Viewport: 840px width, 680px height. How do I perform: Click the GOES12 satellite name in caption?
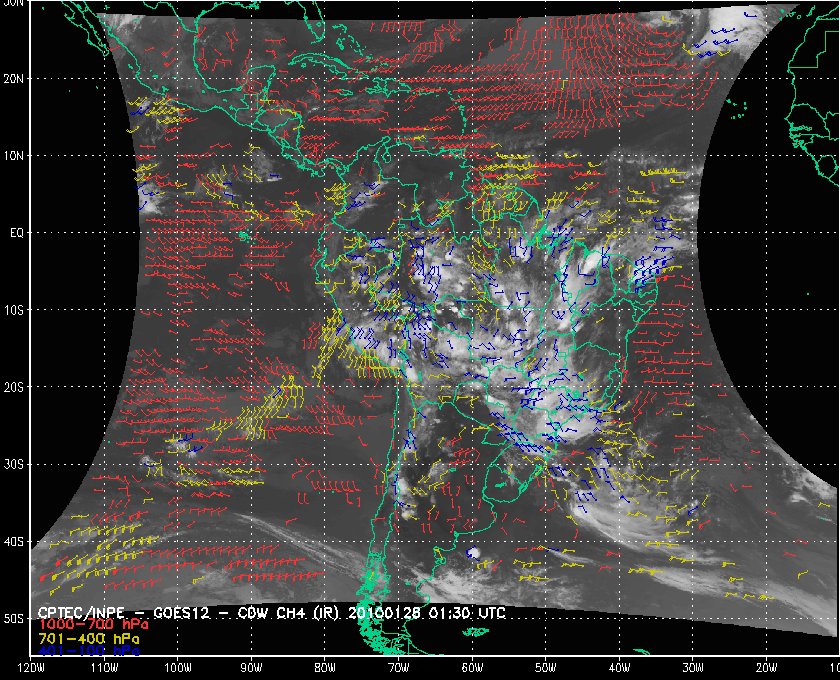[x=181, y=613]
